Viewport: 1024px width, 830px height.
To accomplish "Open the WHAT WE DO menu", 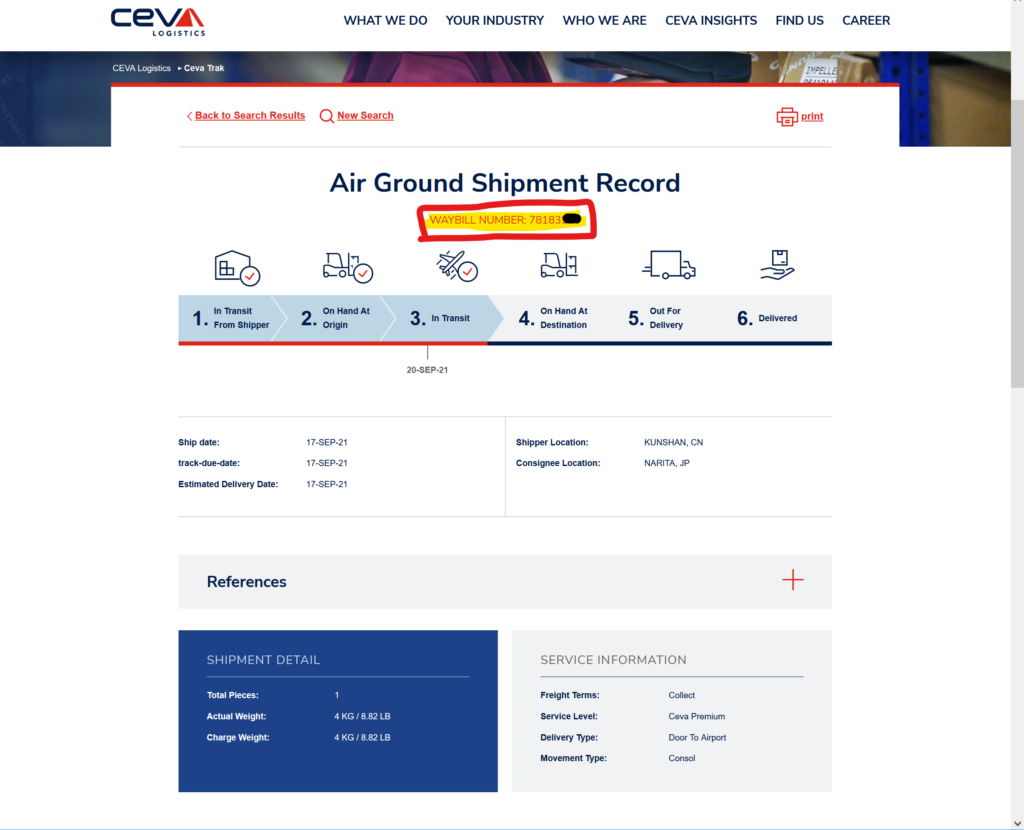I will coord(385,21).
